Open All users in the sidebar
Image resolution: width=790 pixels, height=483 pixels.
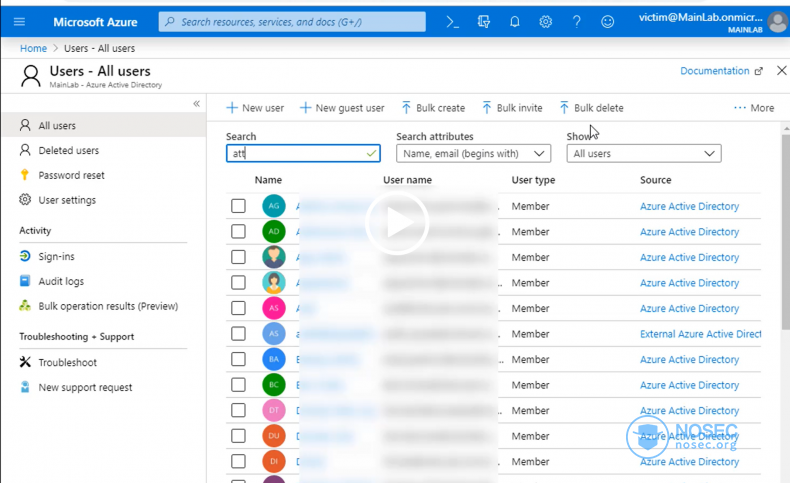[x=104, y=125]
